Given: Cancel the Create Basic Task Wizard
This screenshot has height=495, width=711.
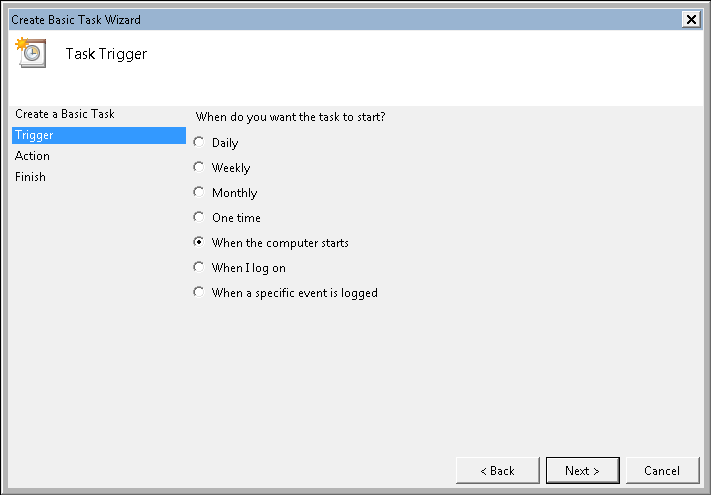Looking at the screenshot, I should [662, 470].
